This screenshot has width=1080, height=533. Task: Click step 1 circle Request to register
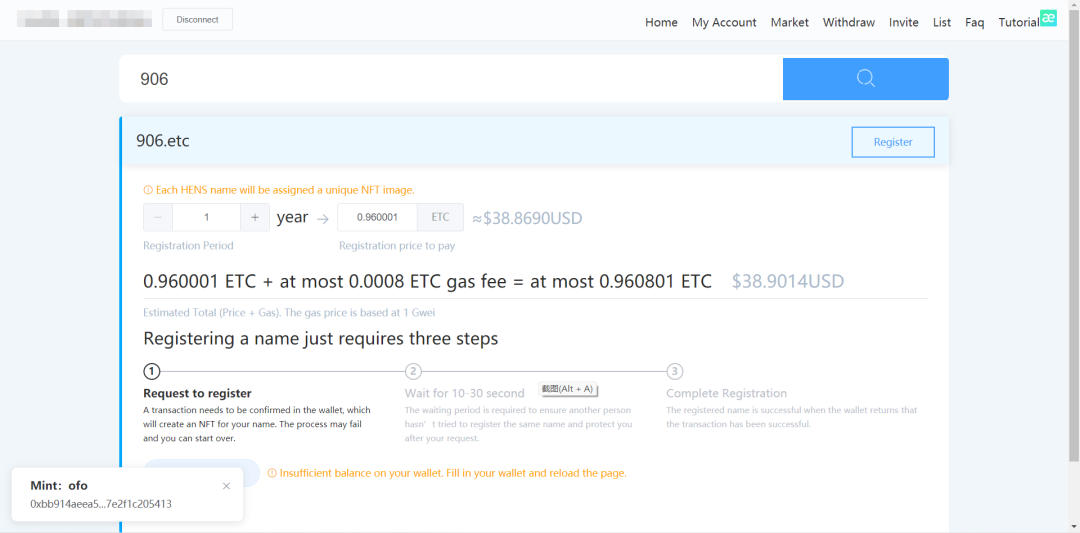(x=152, y=371)
